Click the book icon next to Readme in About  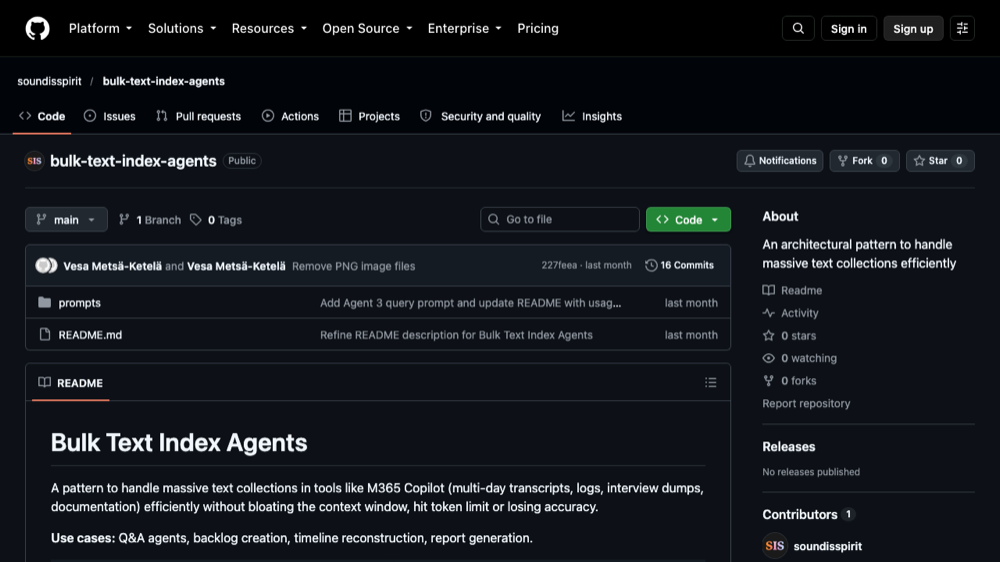[768, 290]
